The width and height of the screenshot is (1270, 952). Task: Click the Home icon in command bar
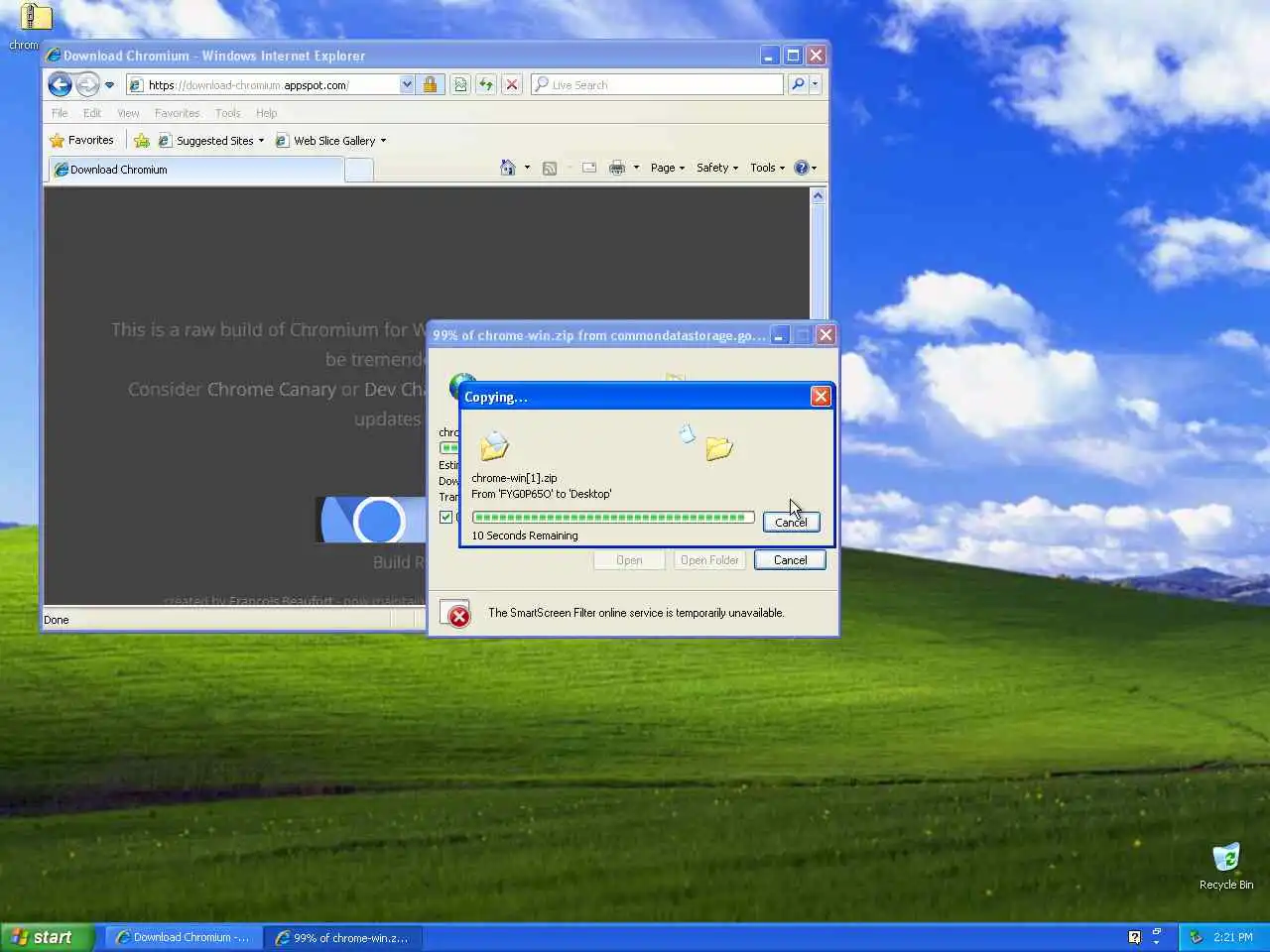(507, 168)
